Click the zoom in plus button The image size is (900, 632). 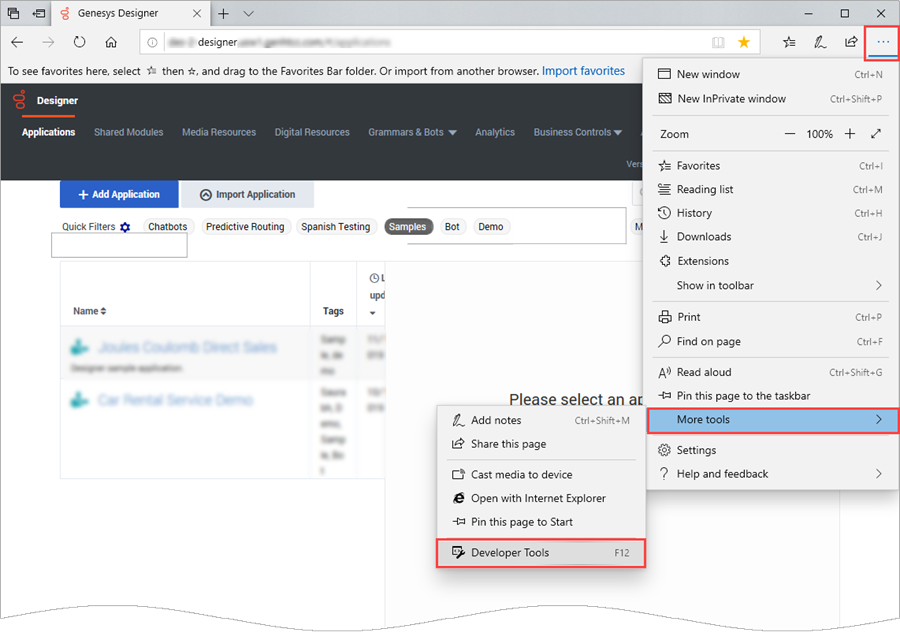tap(850, 134)
